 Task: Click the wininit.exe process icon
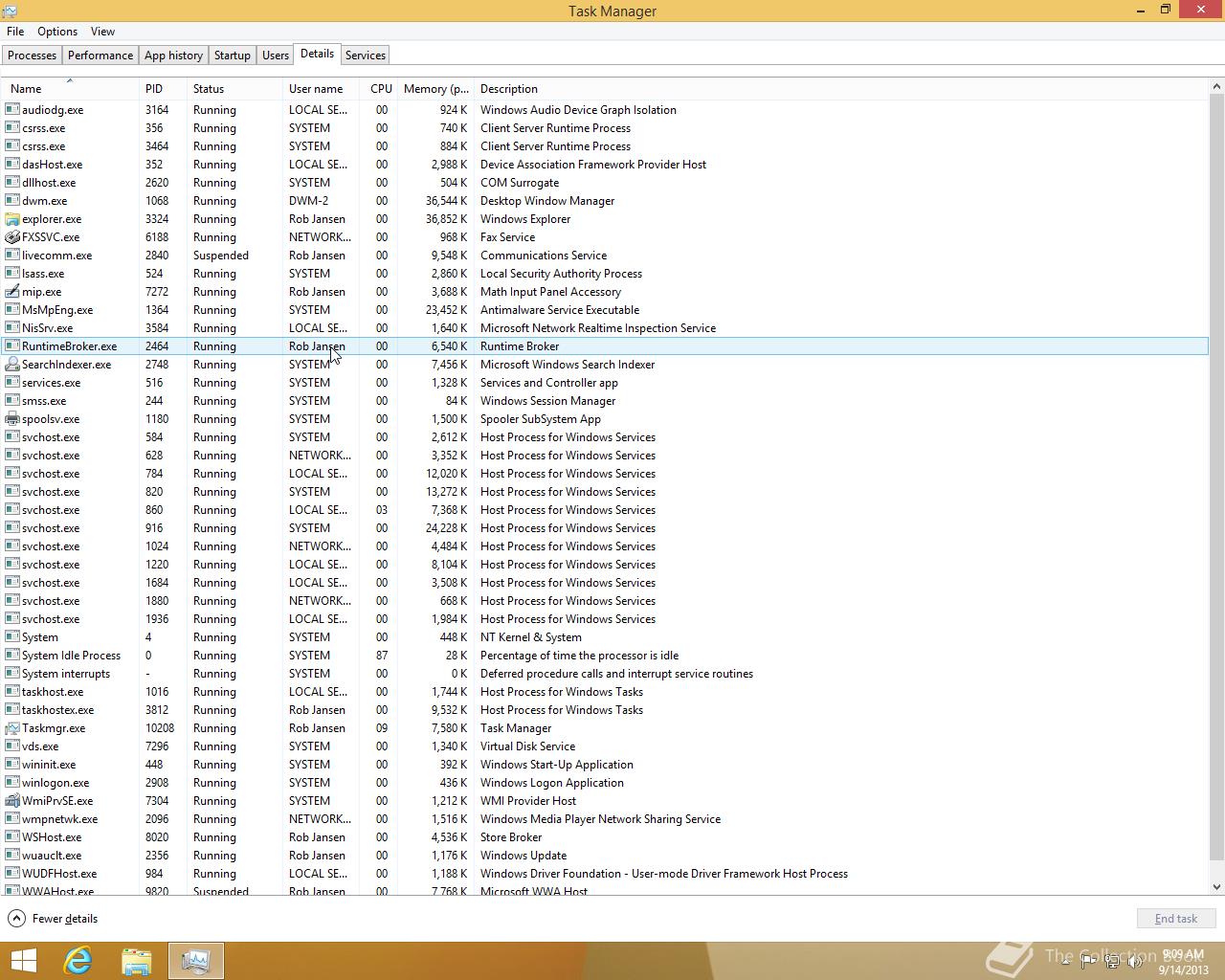tap(12, 765)
